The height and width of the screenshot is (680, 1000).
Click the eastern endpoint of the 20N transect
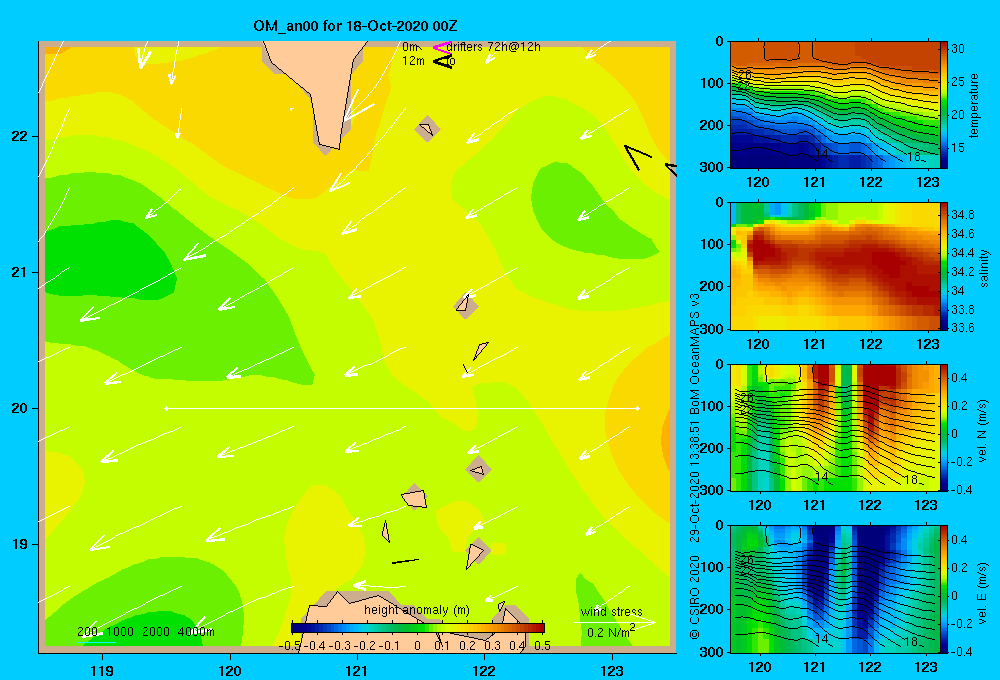[637, 408]
